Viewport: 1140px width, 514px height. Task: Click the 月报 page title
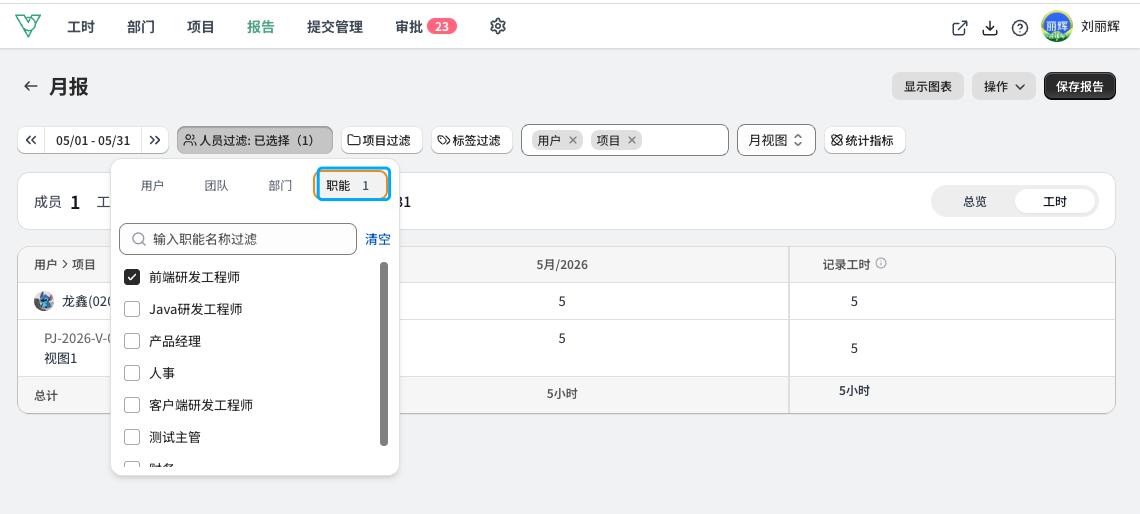pyautogui.click(x=68, y=87)
